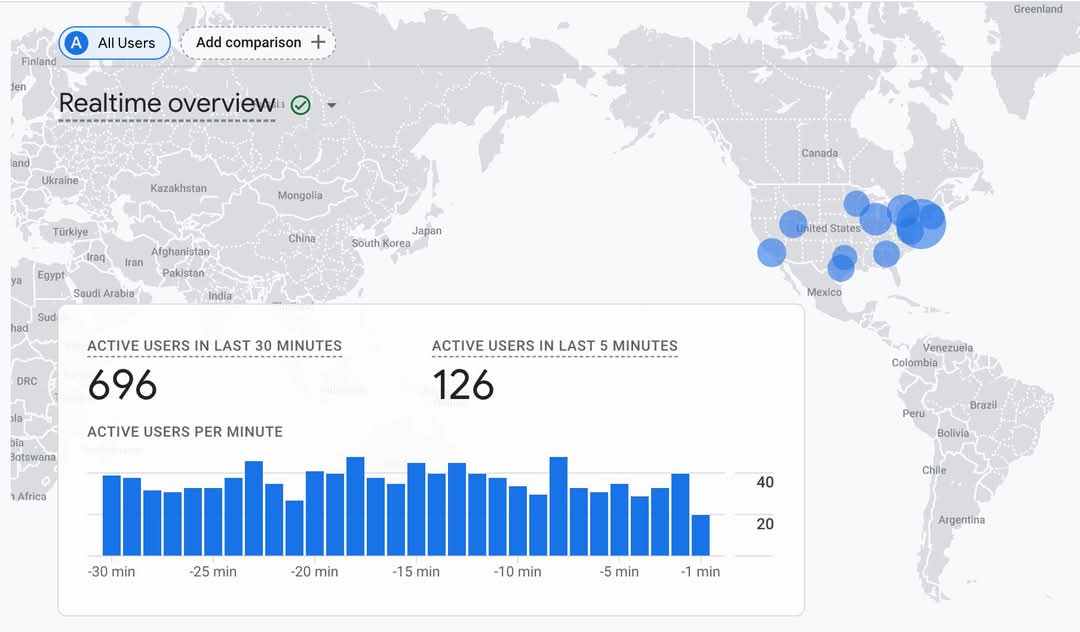Click the blue bubble near Mexico border

tap(840, 268)
